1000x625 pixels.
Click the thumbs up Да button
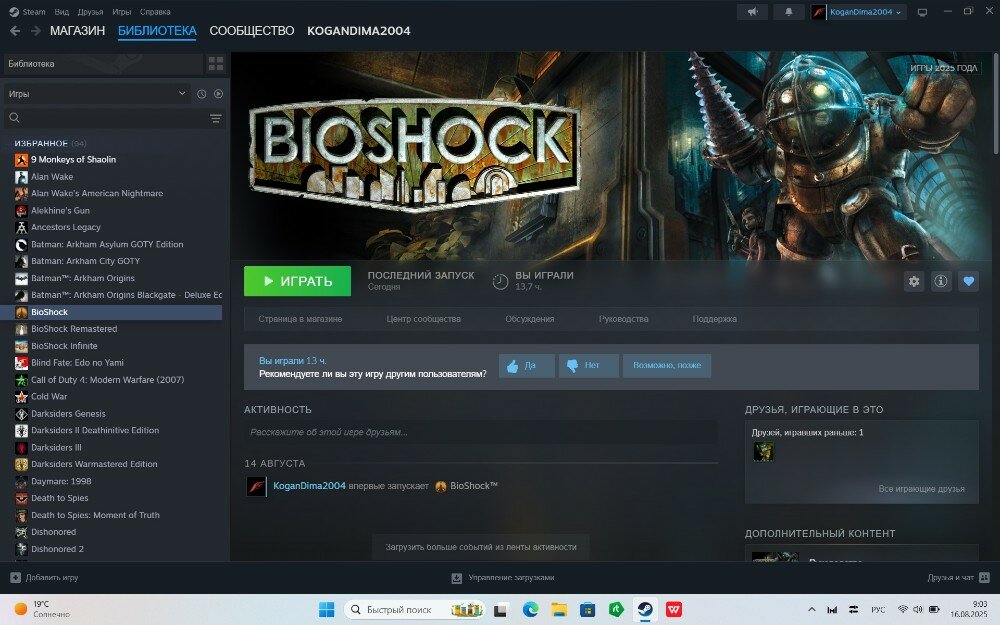pyautogui.click(x=527, y=366)
